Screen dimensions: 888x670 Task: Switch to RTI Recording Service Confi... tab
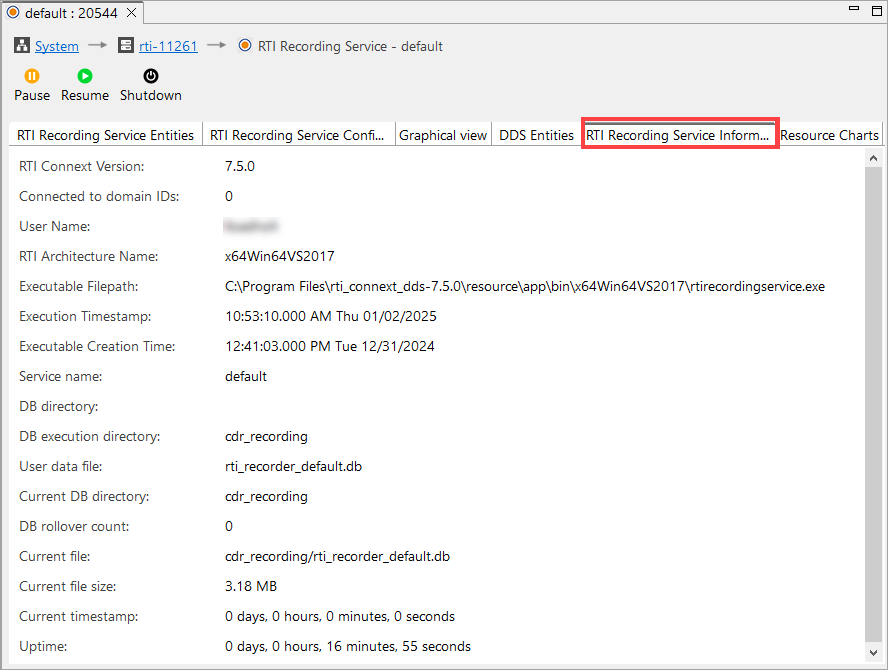tap(297, 135)
